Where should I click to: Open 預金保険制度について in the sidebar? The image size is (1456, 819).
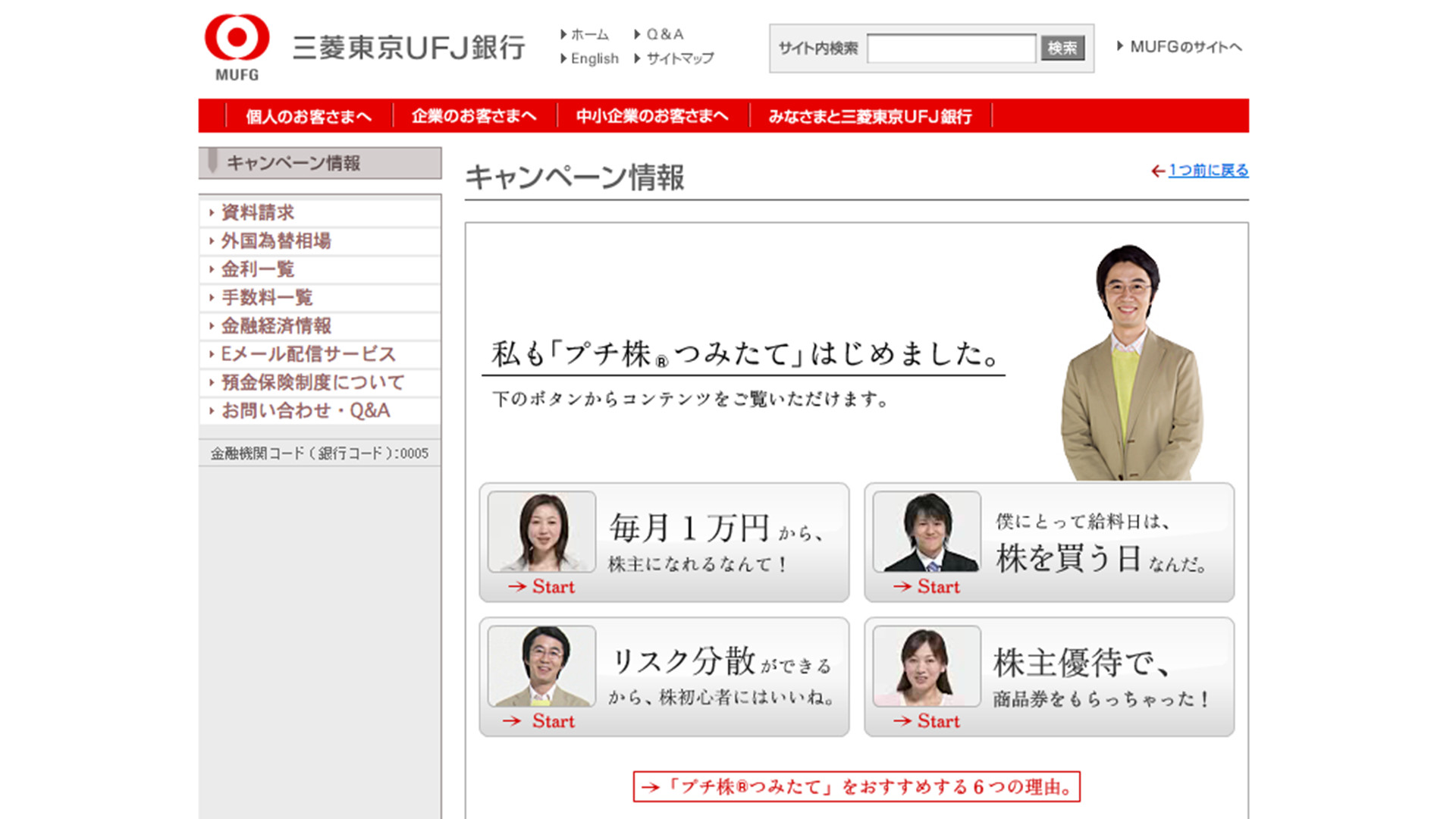pos(312,382)
